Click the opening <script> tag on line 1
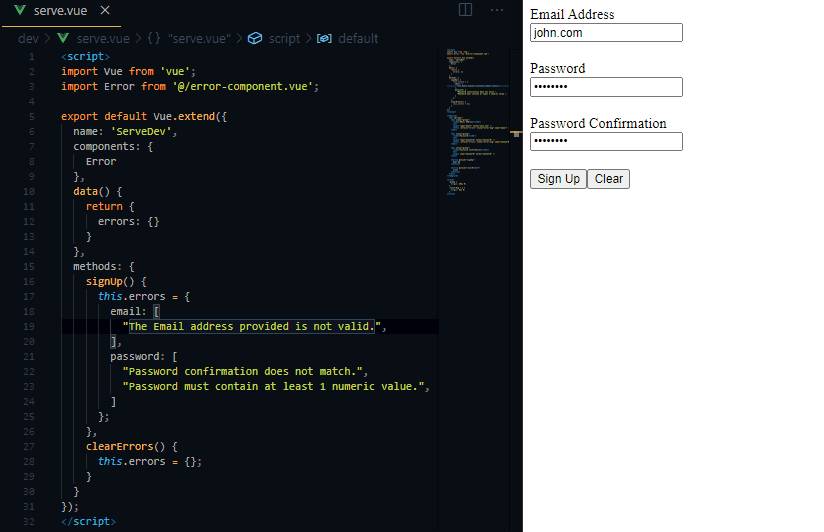This screenshot has width=824, height=532. (x=85, y=56)
